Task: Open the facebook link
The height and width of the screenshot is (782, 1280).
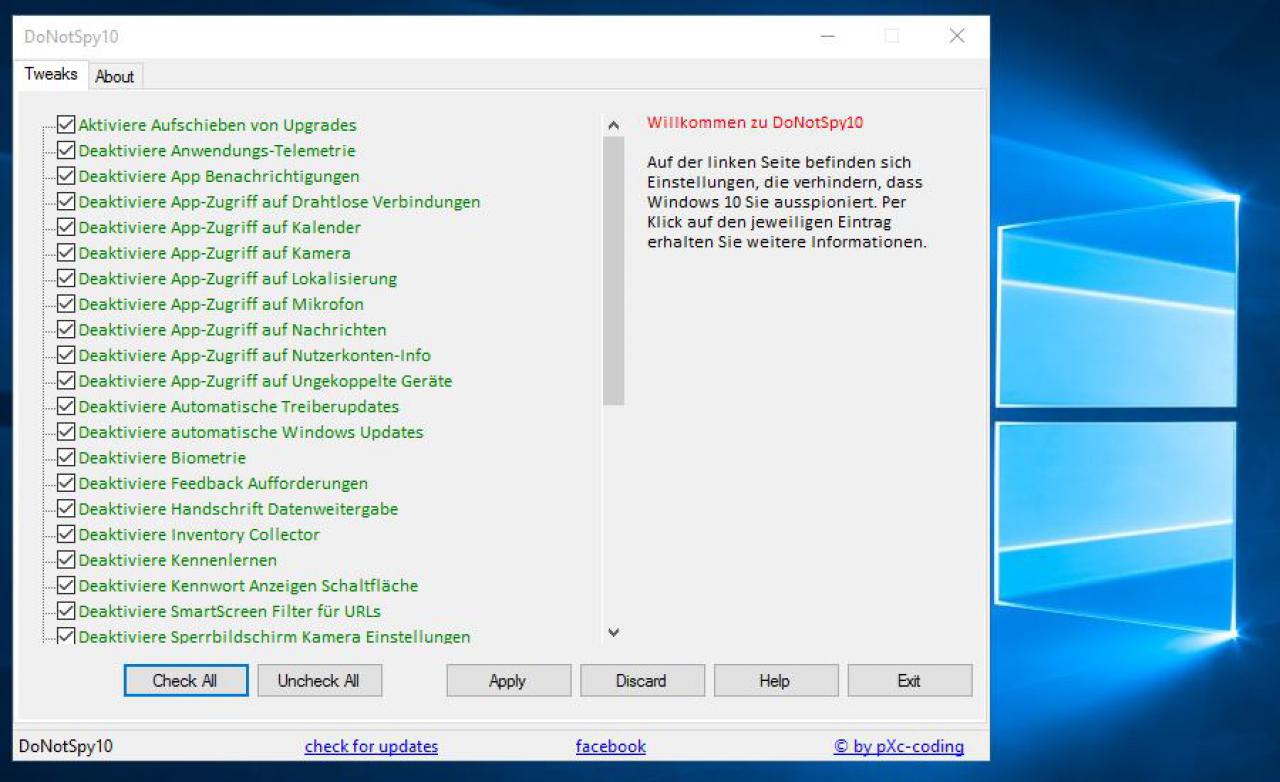Action: point(611,746)
